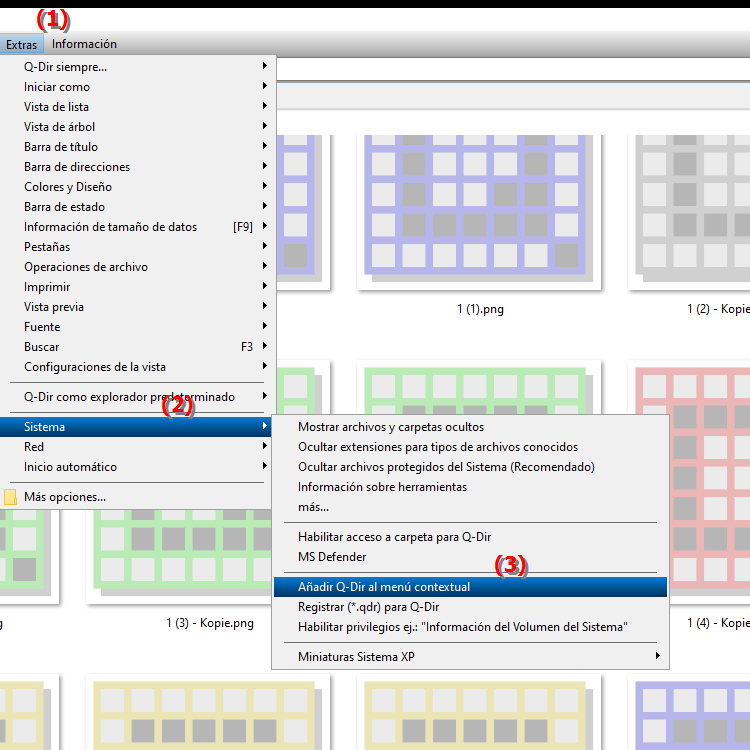Open the Imprimir submenu

click(138, 287)
